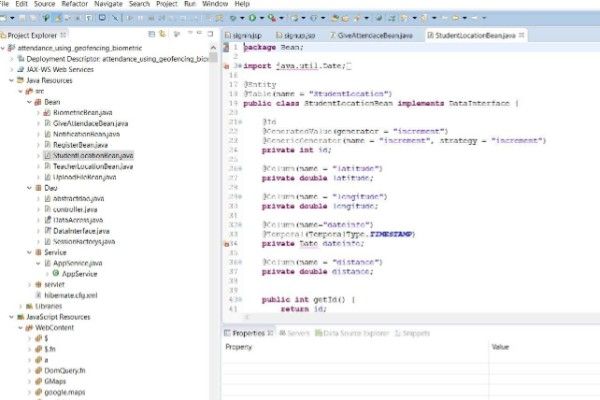Expand the Libraries node
The width and height of the screenshot is (600, 400).
(x=20, y=306)
